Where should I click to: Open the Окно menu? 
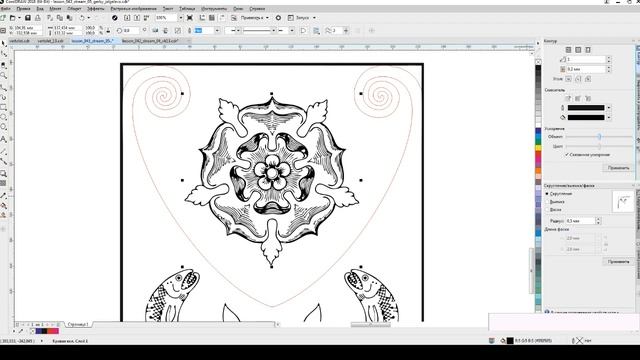[x=238, y=9]
